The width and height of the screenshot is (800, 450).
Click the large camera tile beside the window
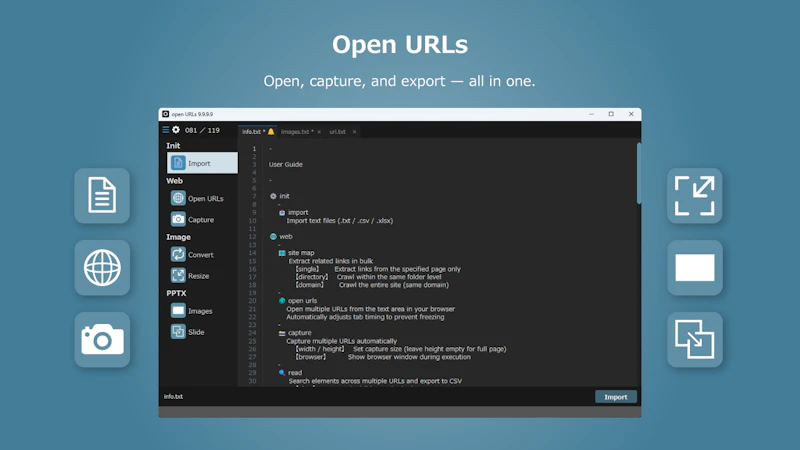pos(102,339)
